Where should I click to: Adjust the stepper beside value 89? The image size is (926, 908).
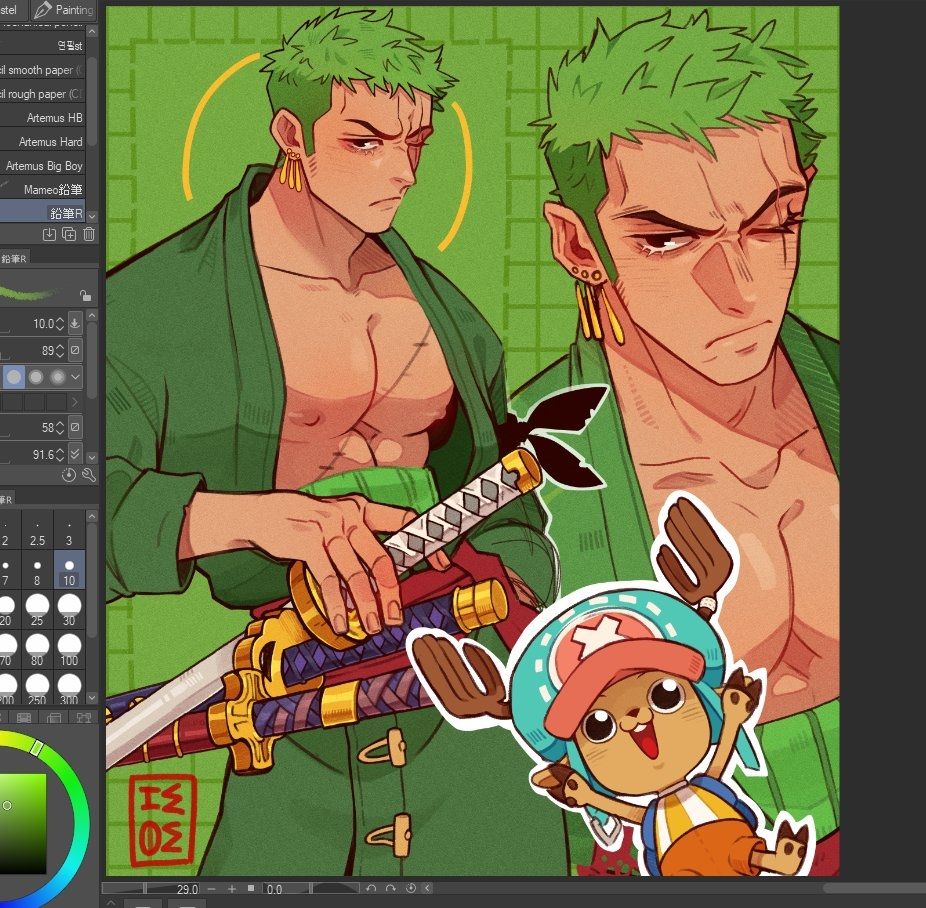coord(60,351)
